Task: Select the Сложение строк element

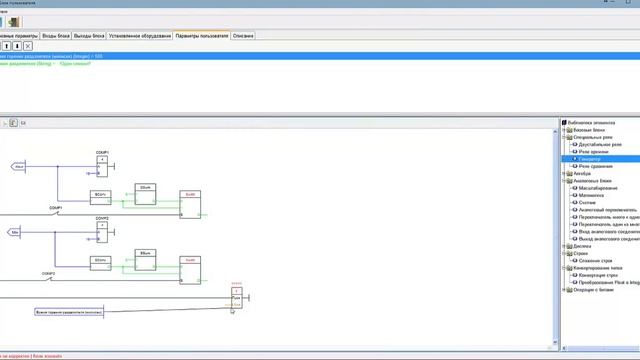Action: (595, 261)
